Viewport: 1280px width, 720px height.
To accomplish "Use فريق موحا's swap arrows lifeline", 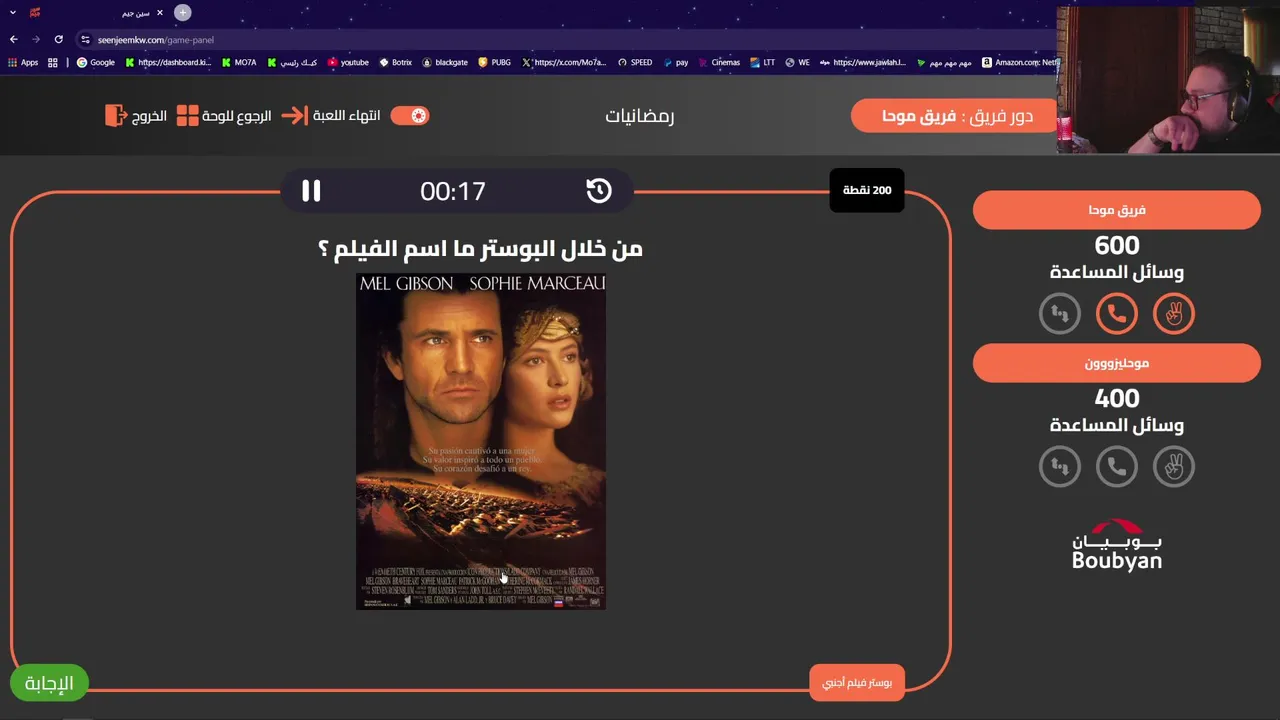I will [1059, 314].
